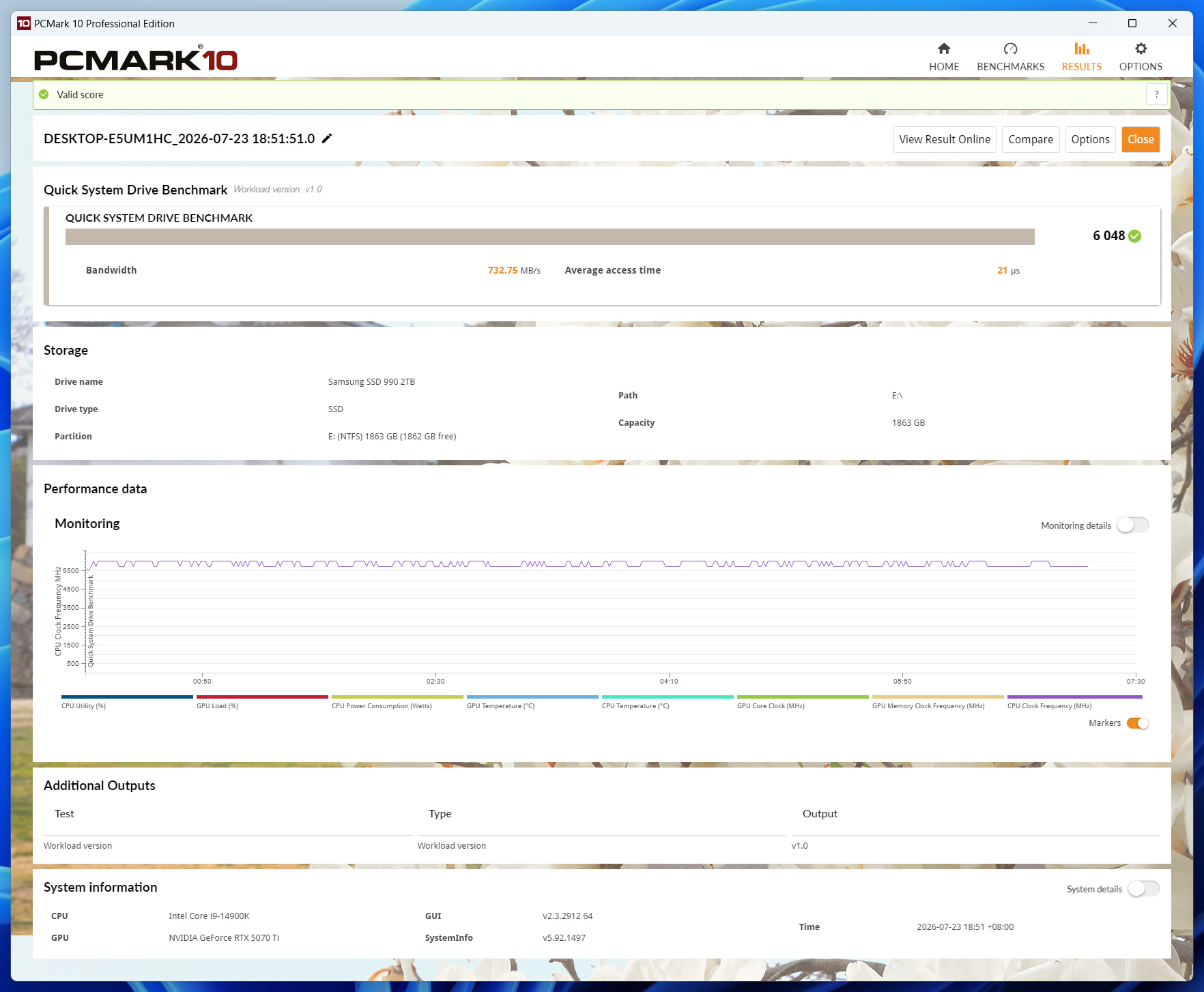Screen dimensions: 1204x992
Task: Toggle the Monitoring details switch
Action: (1133, 525)
